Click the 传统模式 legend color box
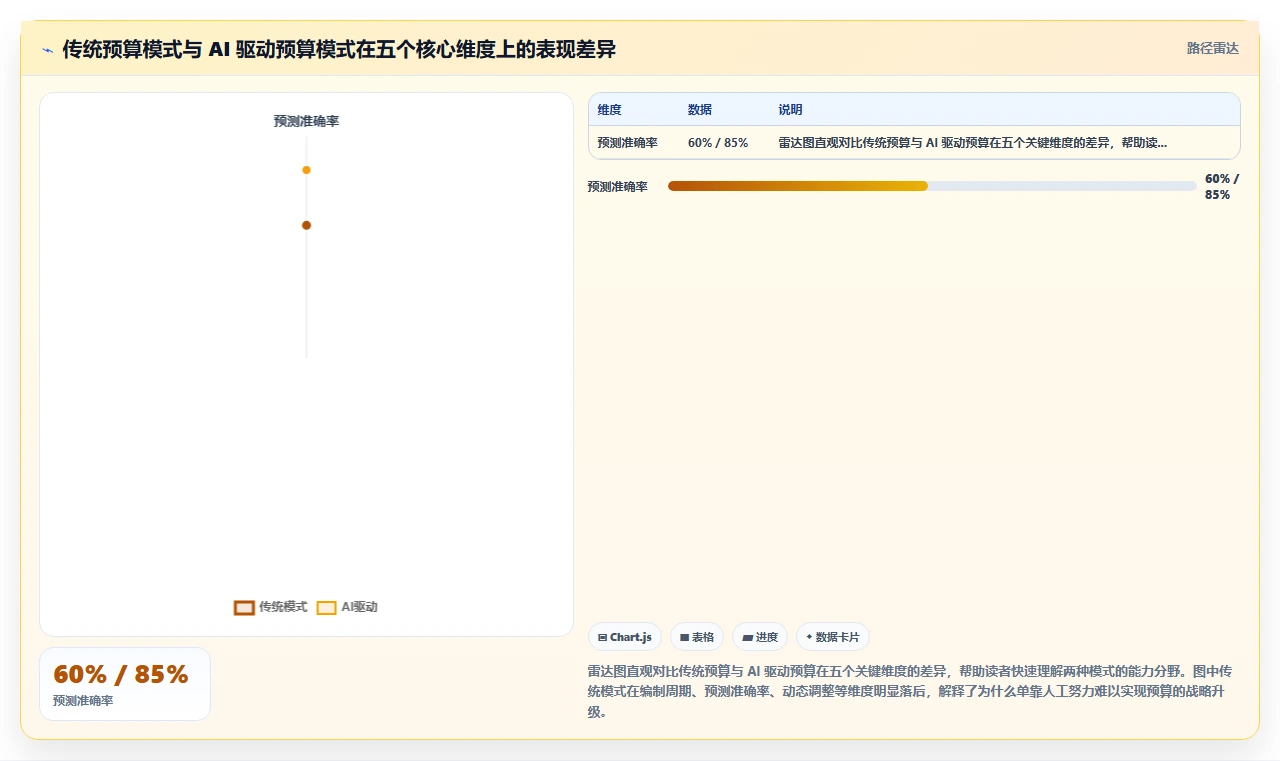The image size is (1280, 761). 244,607
